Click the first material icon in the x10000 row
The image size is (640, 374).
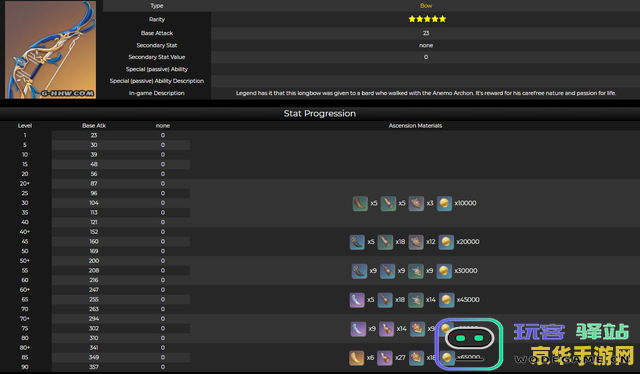coord(360,203)
